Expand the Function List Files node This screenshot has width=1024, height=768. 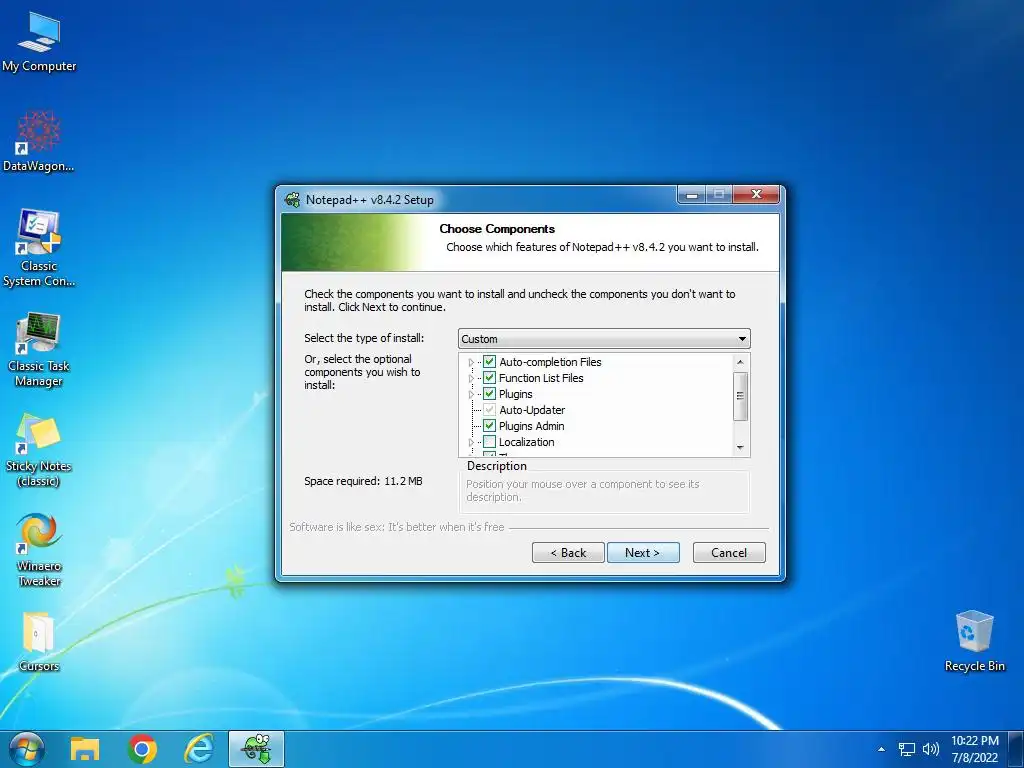[471, 378]
